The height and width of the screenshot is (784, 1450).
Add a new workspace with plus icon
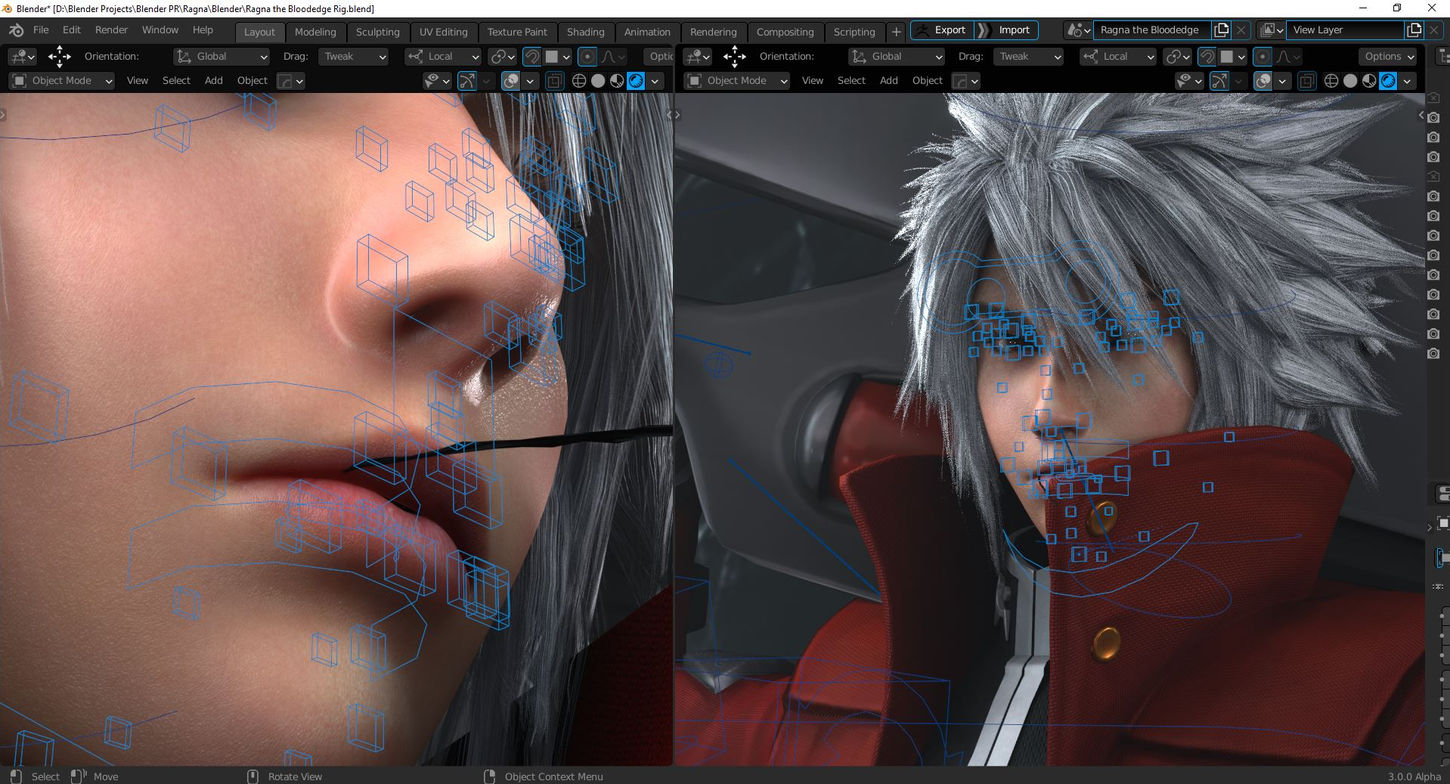[896, 31]
